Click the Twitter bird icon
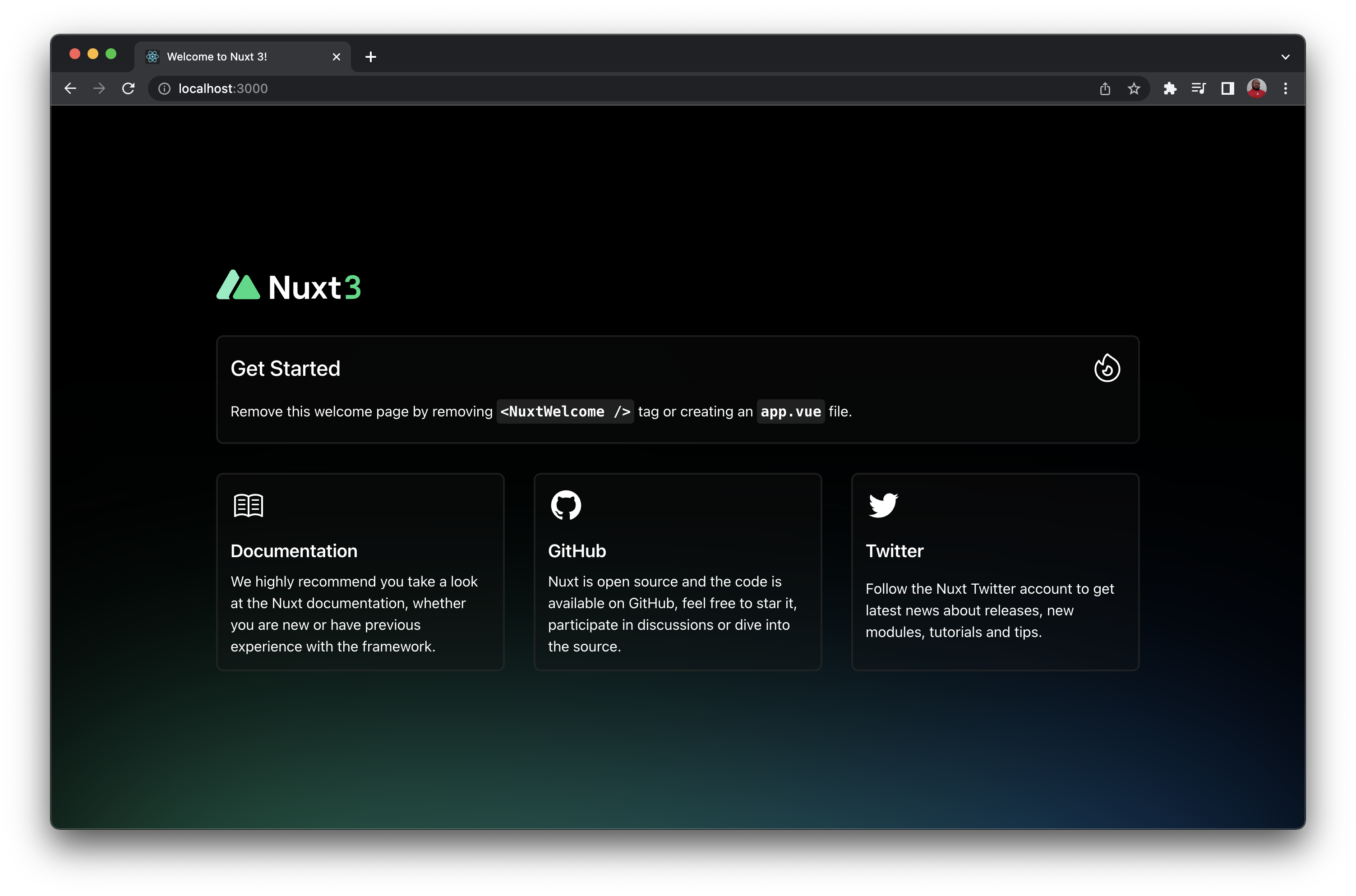1356x896 pixels. (884, 505)
